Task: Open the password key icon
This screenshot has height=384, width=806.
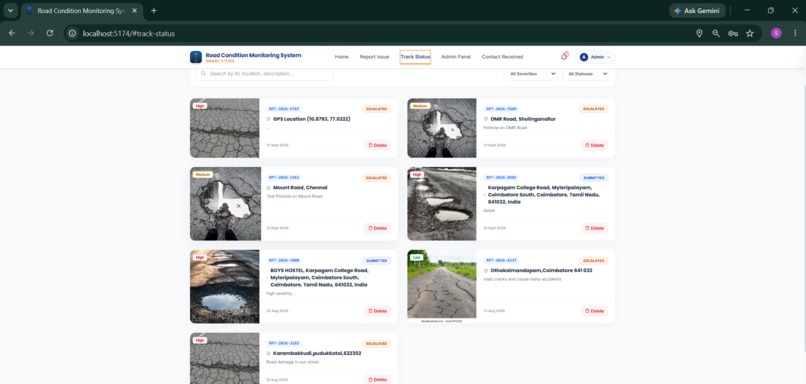Action: [x=733, y=33]
